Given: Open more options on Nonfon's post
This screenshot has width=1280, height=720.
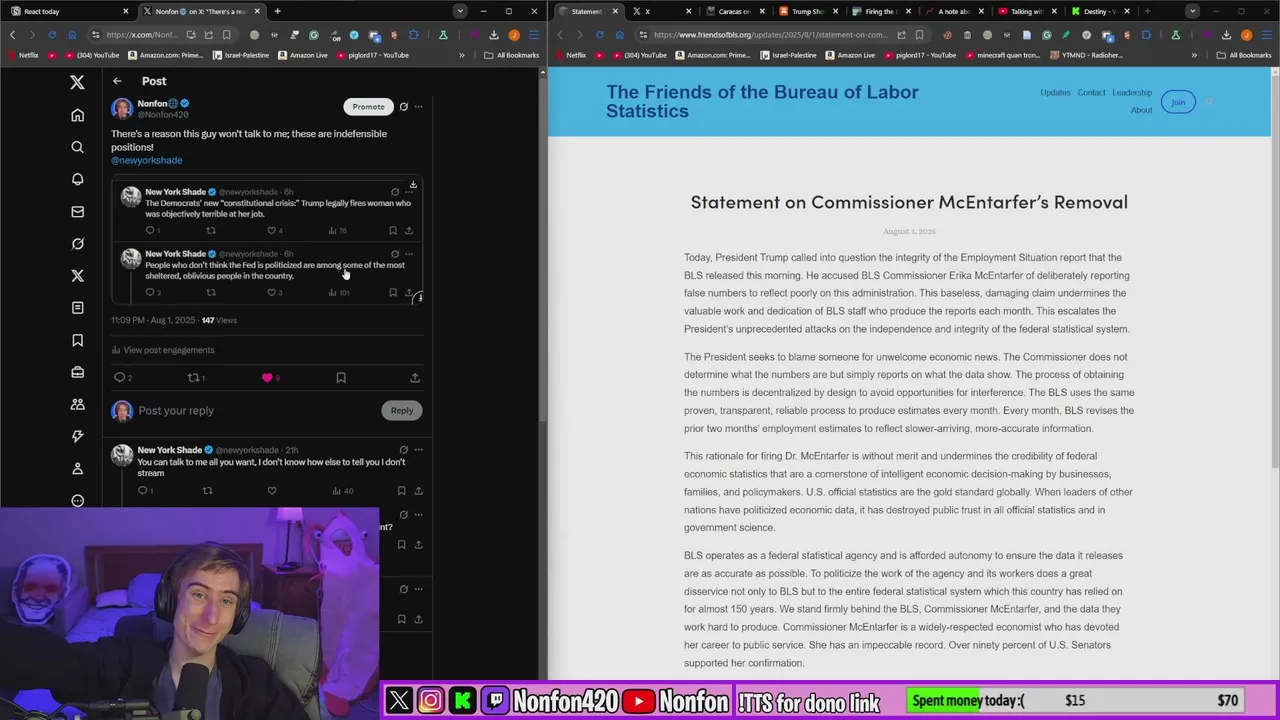Looking at the screenshot, I should pyautogui.click(x=418, y=106).
